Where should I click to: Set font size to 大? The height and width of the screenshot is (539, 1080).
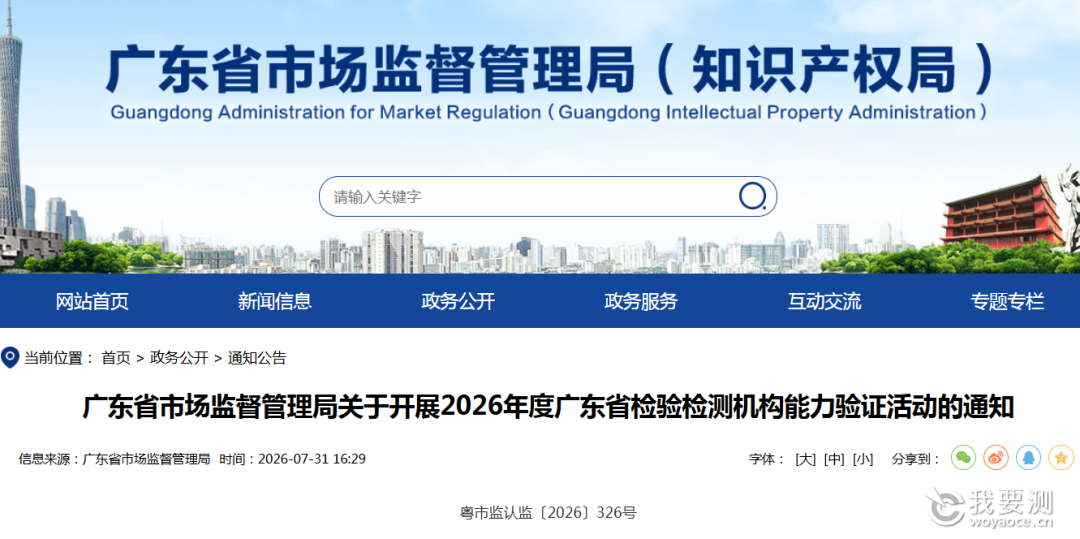pyautogui.click(x=805, y=459)
